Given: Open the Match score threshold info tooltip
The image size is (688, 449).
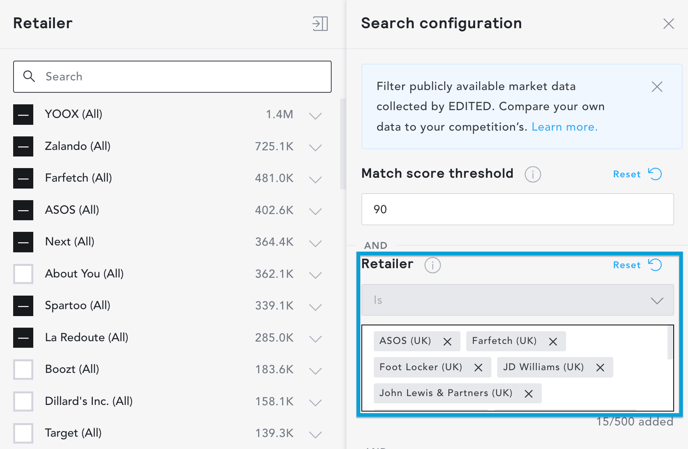Looking at the screenshot, I should click(533, 174).
